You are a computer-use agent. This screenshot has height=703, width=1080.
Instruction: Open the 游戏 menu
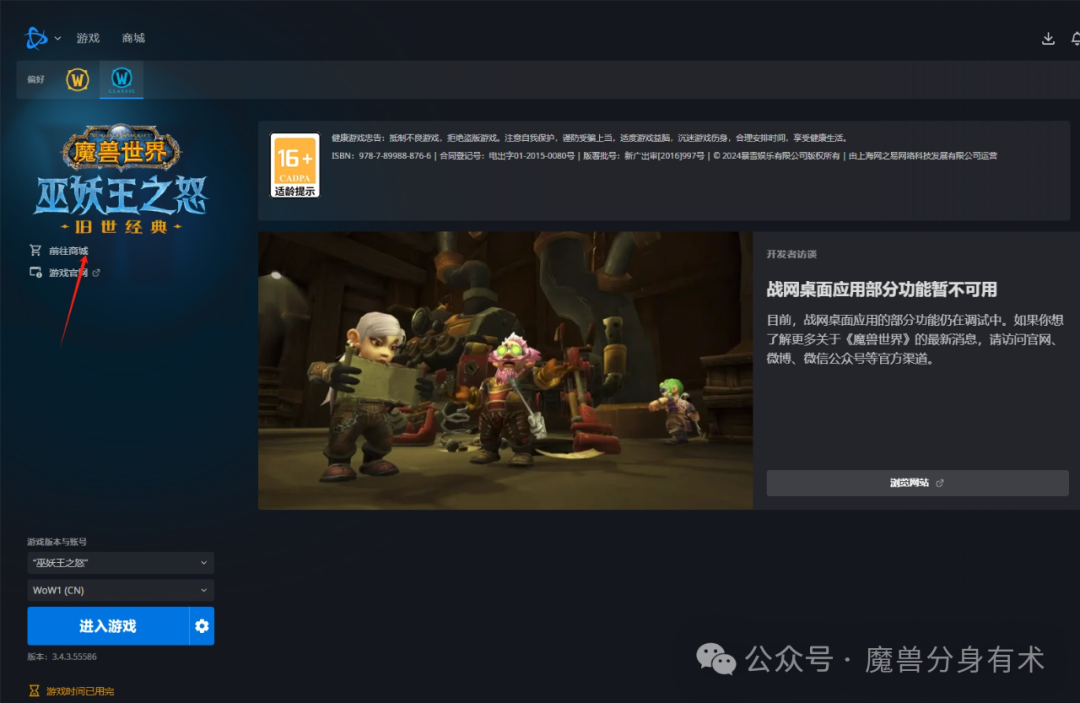tap(88, 38)
